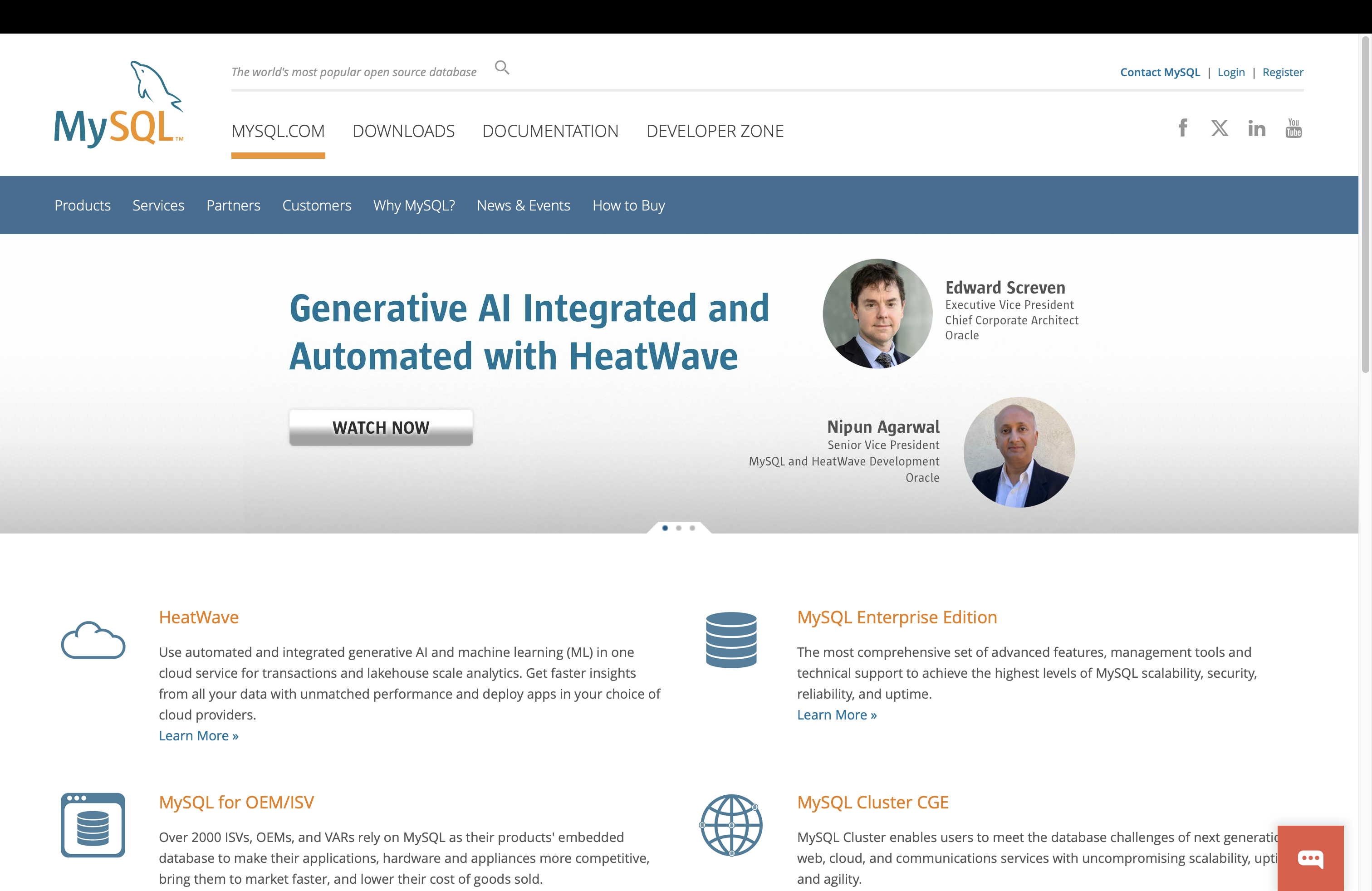Click WATCH NOW button on HeatWave promo
Screen dimensions: 1372x891
(381, 427)
